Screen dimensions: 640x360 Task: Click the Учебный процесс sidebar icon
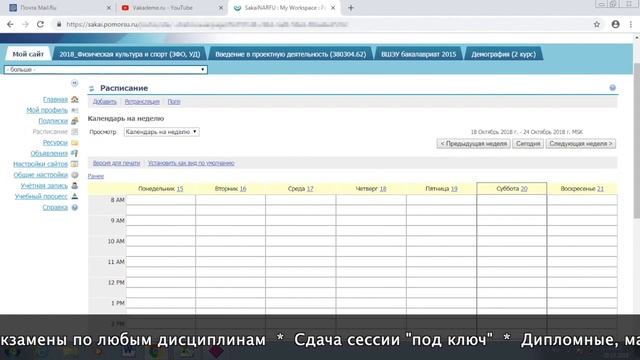(75, 196)
